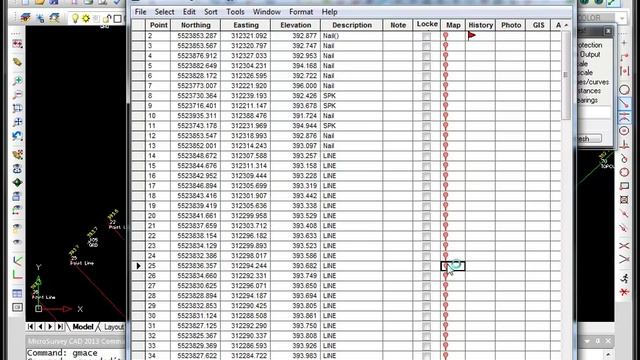Click the points table vertical scrollbar
Screen dimensions: 640x360
(565, 75)
